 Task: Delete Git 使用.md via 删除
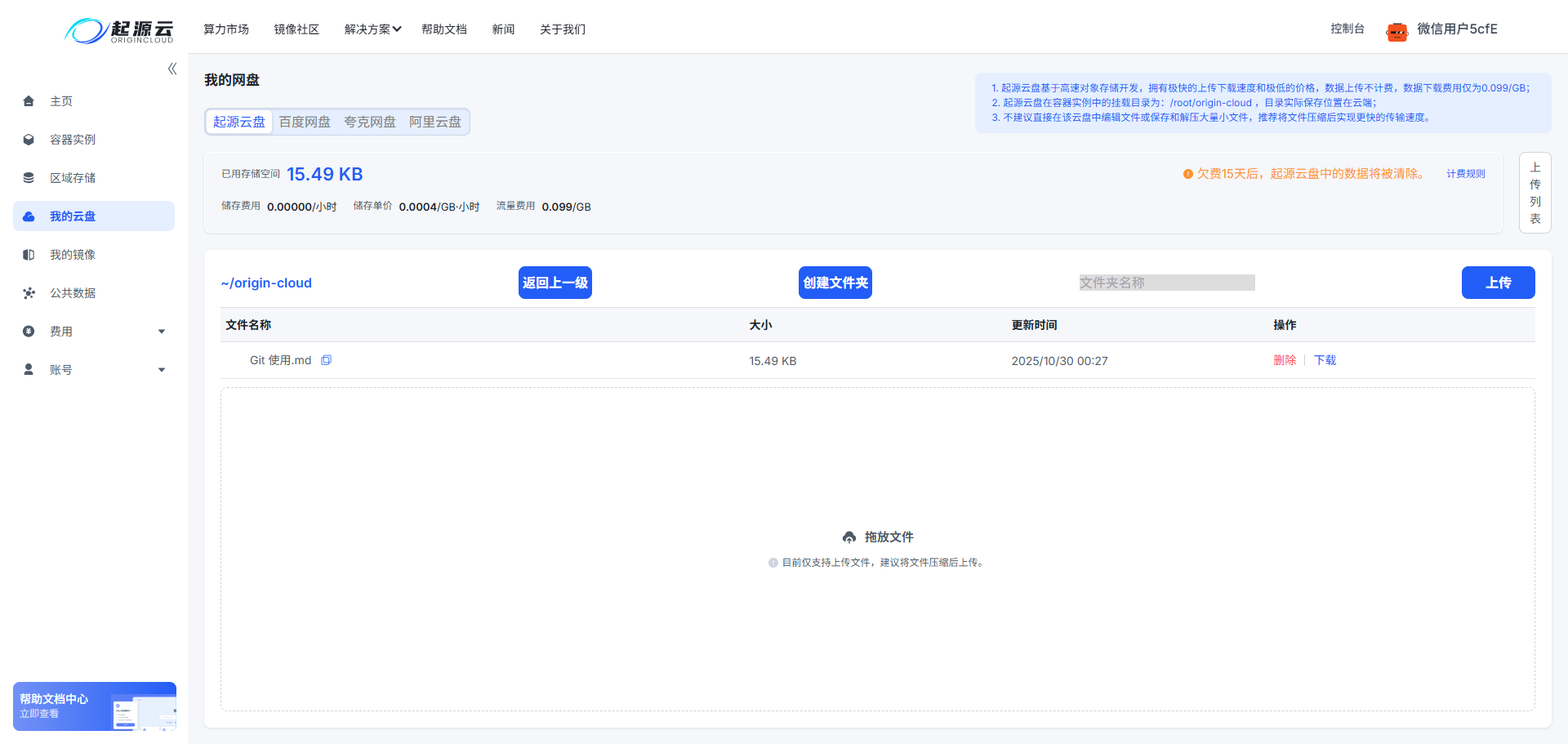1285,359
